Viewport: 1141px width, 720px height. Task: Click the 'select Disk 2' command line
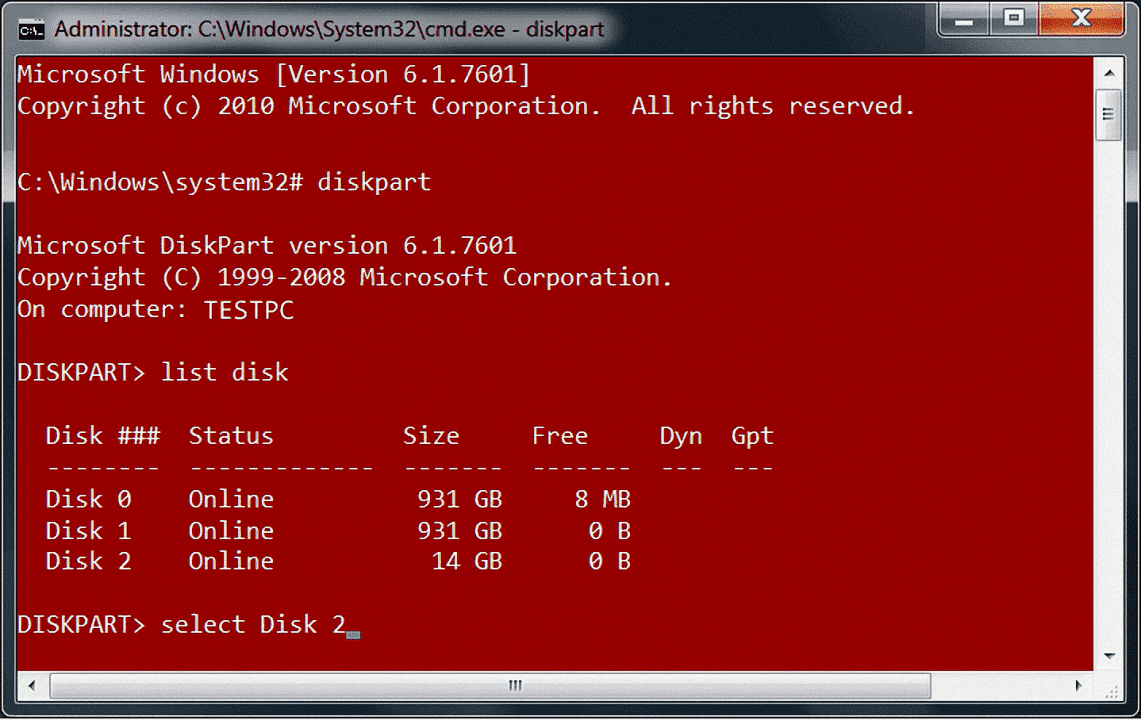pos(252,625)
